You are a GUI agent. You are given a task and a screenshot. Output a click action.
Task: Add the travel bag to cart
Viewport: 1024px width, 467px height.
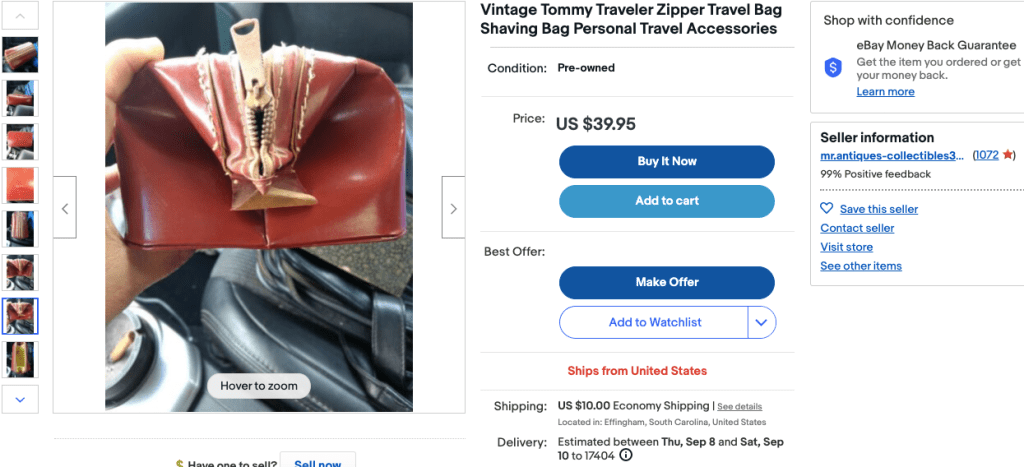click(667, 201)
